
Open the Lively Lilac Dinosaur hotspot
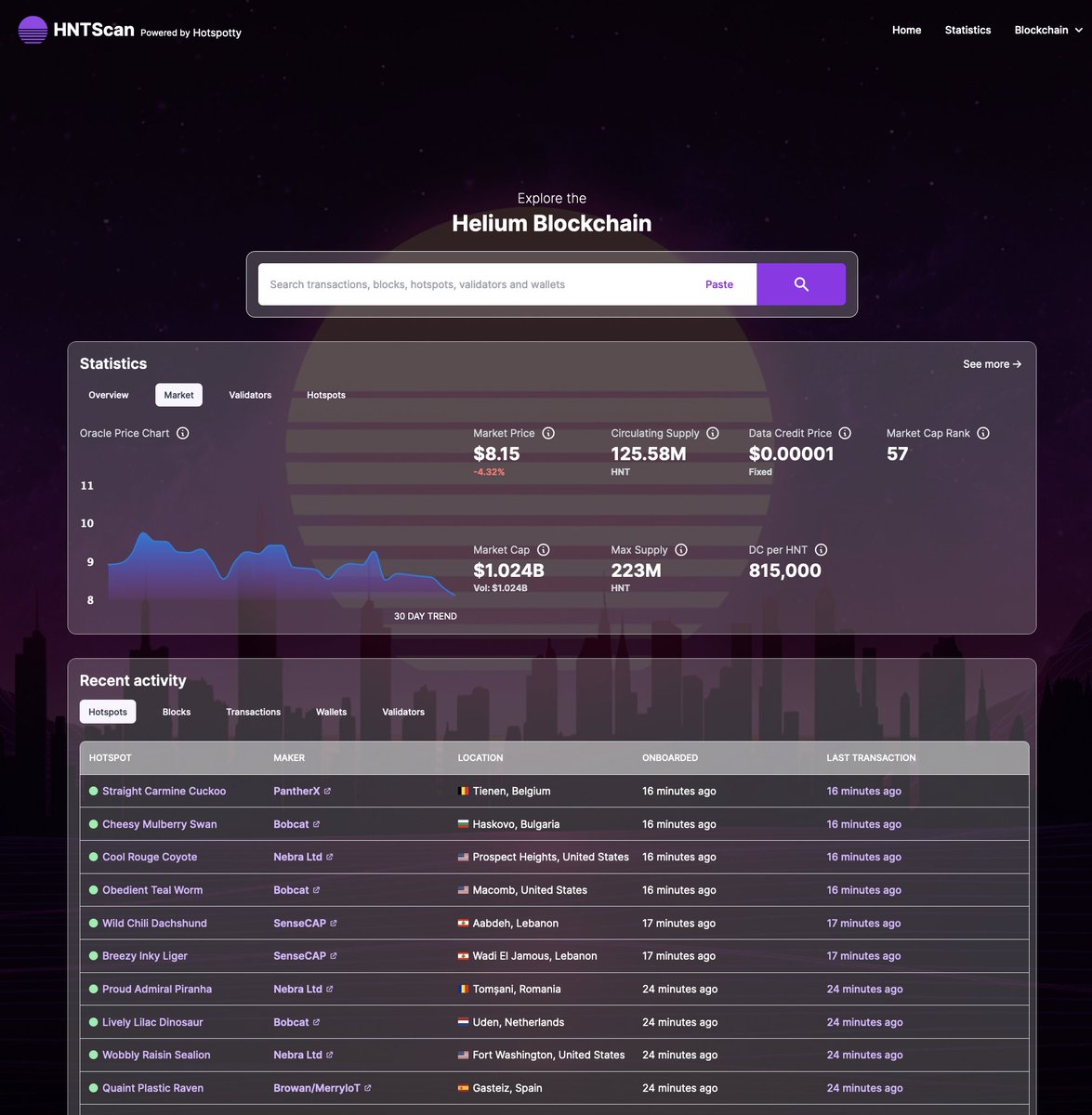coord(152,1022)
